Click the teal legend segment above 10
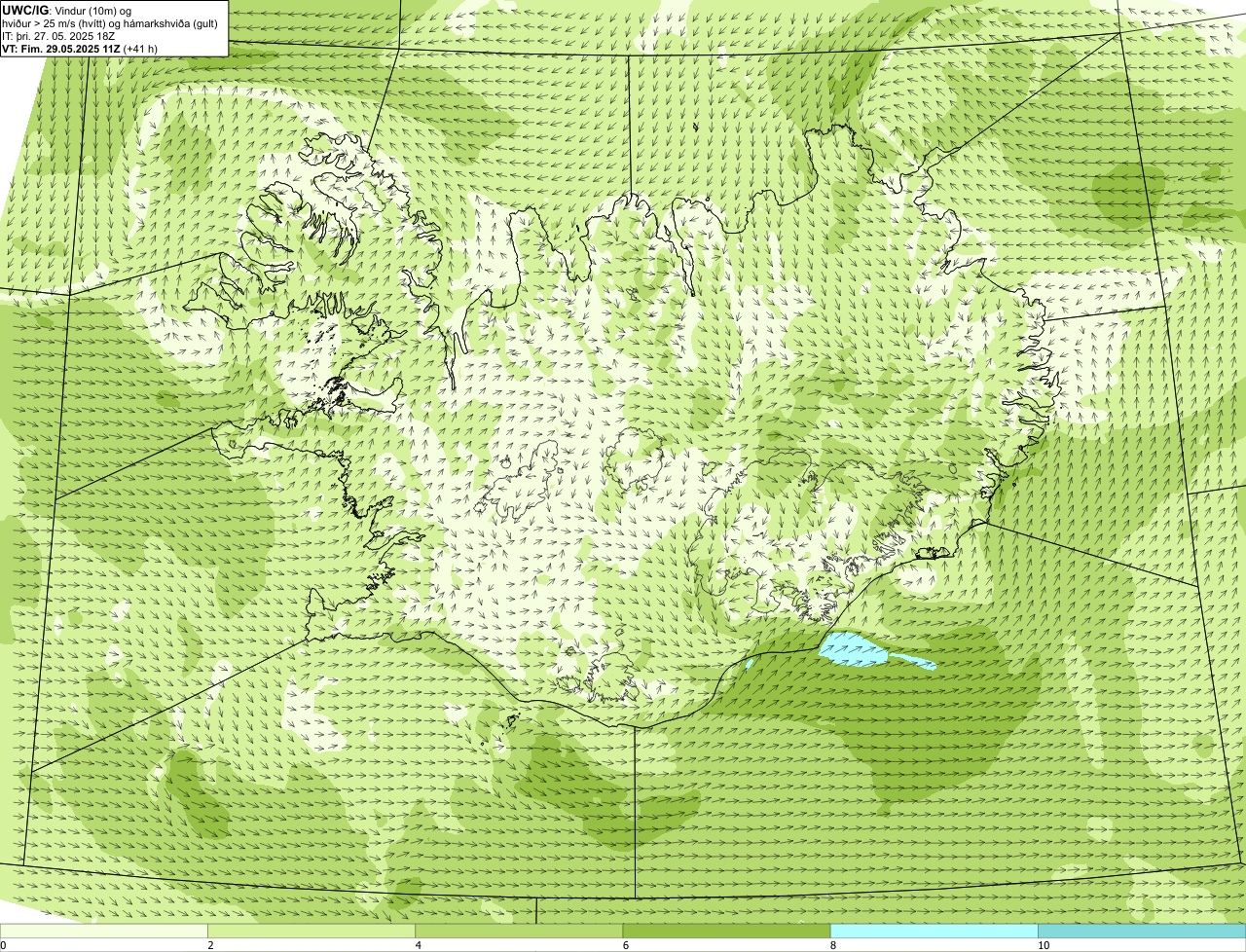The image size is (1246, 952). [1142, 931]
